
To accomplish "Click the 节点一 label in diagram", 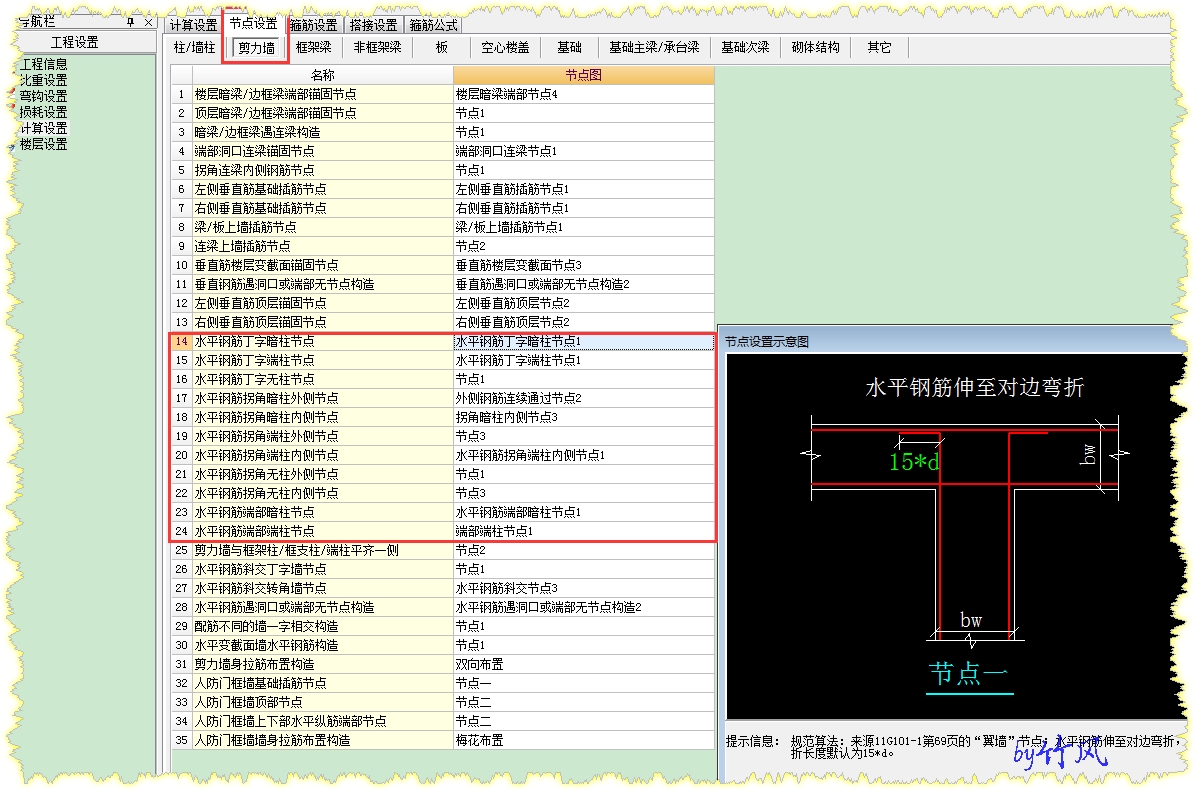I will click(x=969, y=673).
